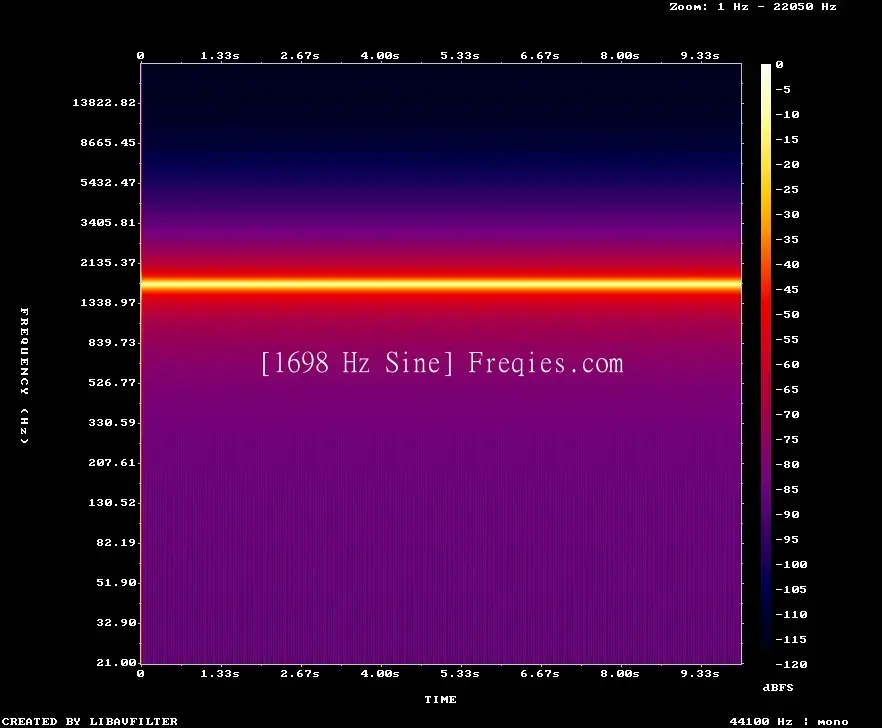The width and height of the screenshot is (882, 728).
Task: Click the FREQUENCY (Hz) axis title
Action: (24, 375)
